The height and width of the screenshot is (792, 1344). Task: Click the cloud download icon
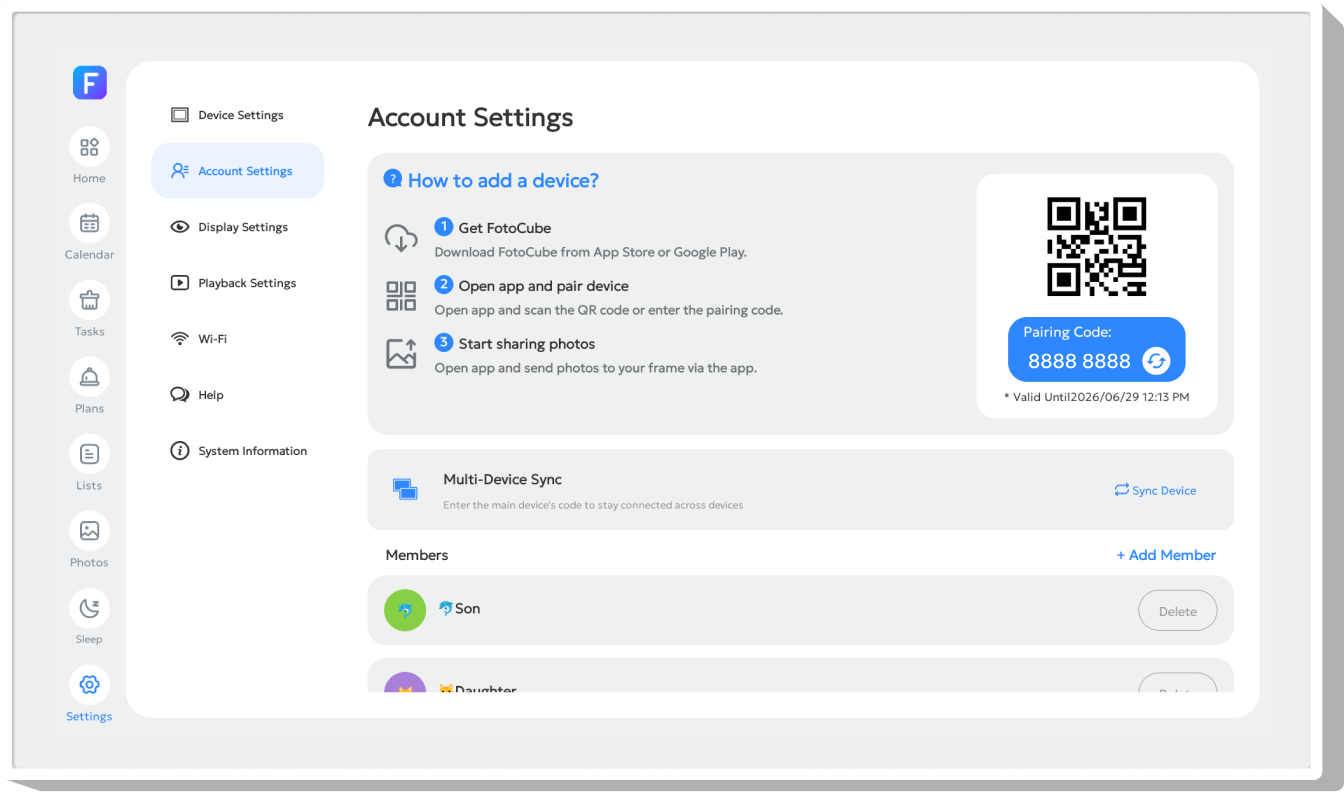tap(401, 238)
